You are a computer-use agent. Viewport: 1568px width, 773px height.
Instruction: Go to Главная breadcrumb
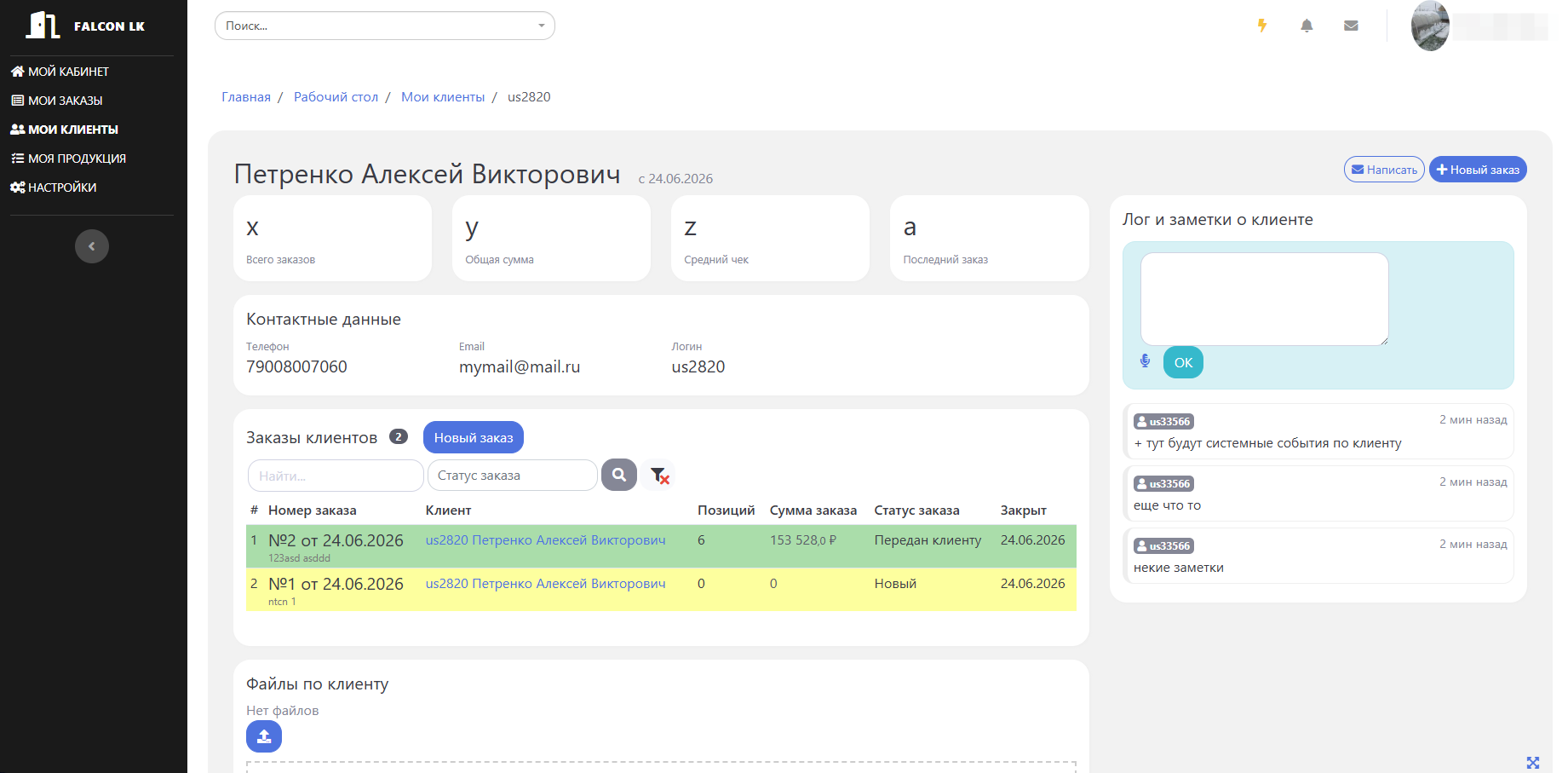[246, 97]
